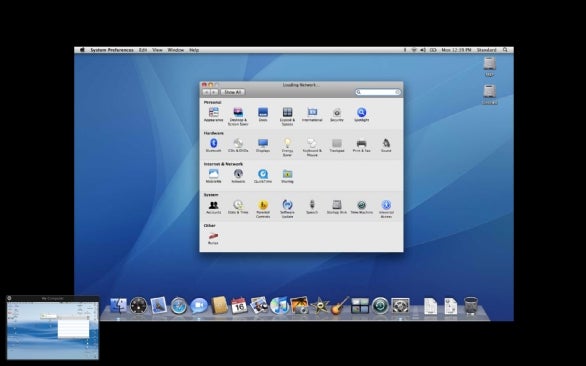Open the Energy Saver preference pane
This screenshot has height=366, width=586.
point(287,147)
